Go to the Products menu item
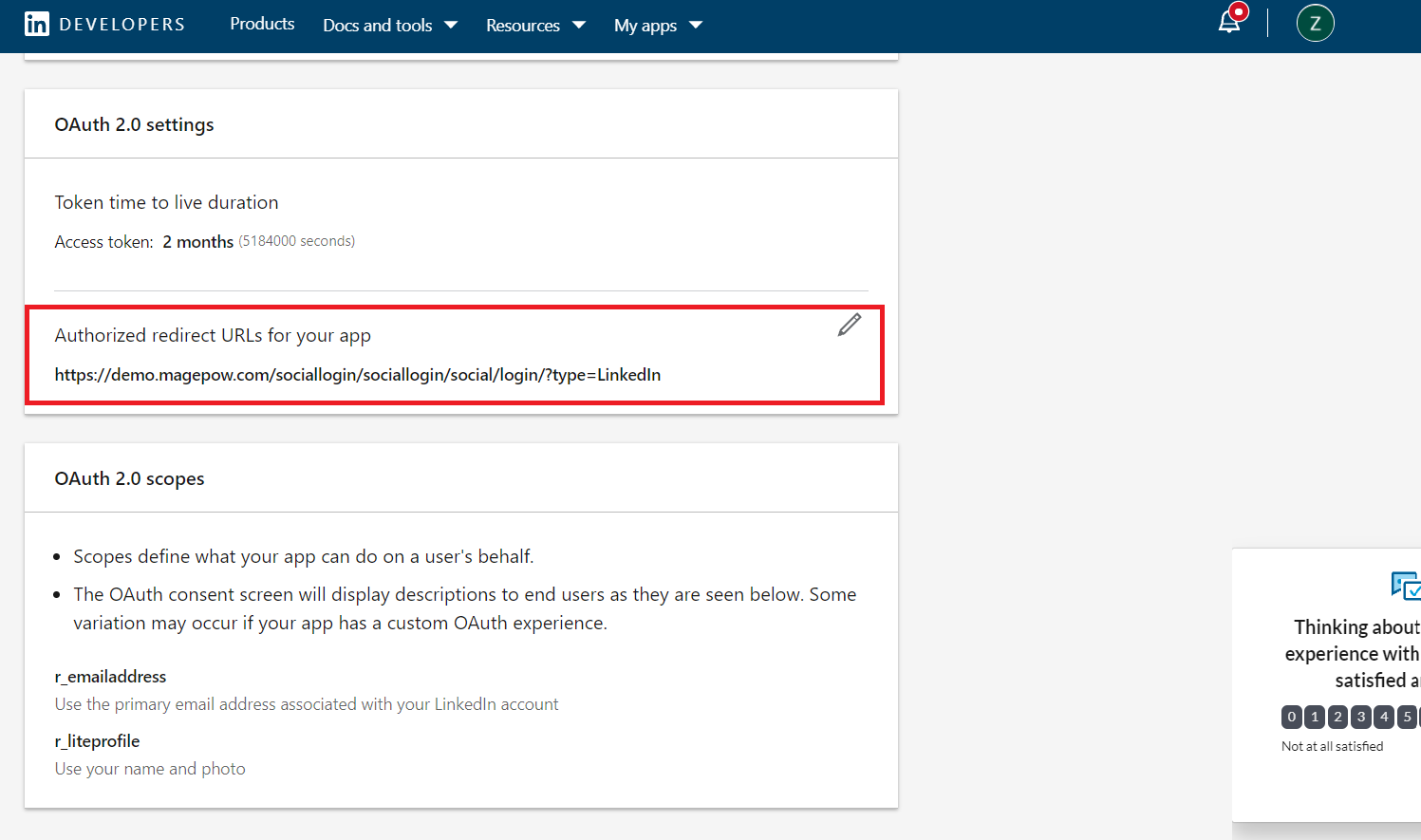 (262, 24)
